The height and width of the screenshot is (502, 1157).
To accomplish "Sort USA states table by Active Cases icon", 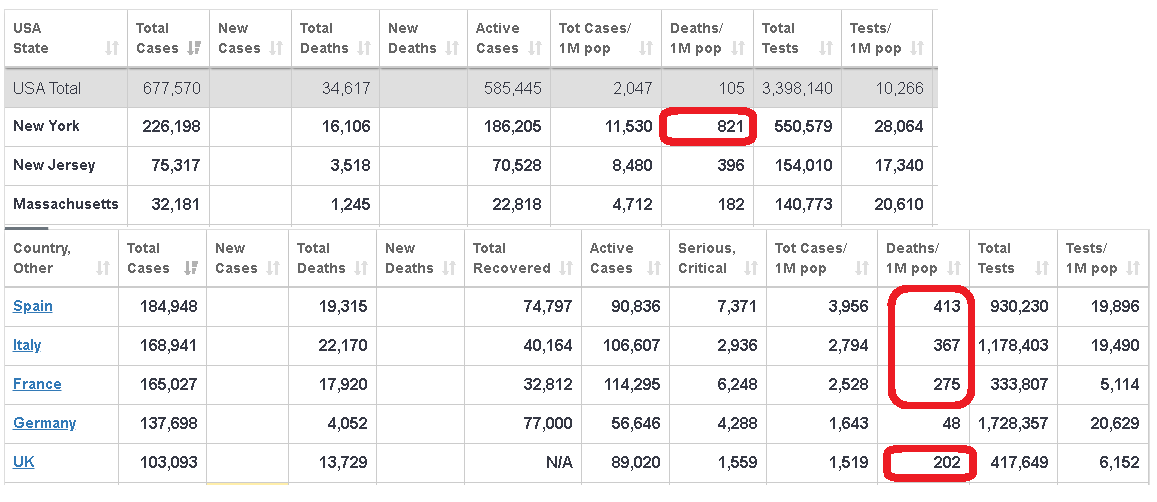I will click(534, 48).
